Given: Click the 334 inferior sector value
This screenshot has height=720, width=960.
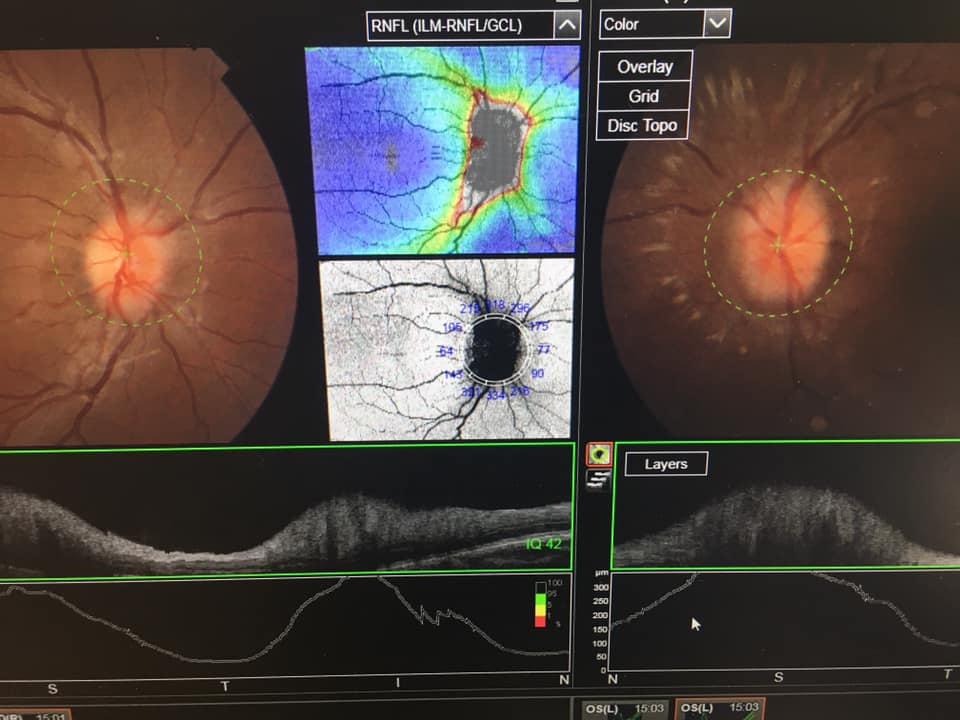Looking at the screenshot, I should coord(496,395).
